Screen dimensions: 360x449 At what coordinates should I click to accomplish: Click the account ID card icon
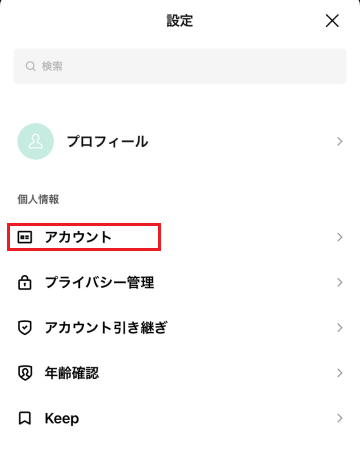tap(25, 237)
